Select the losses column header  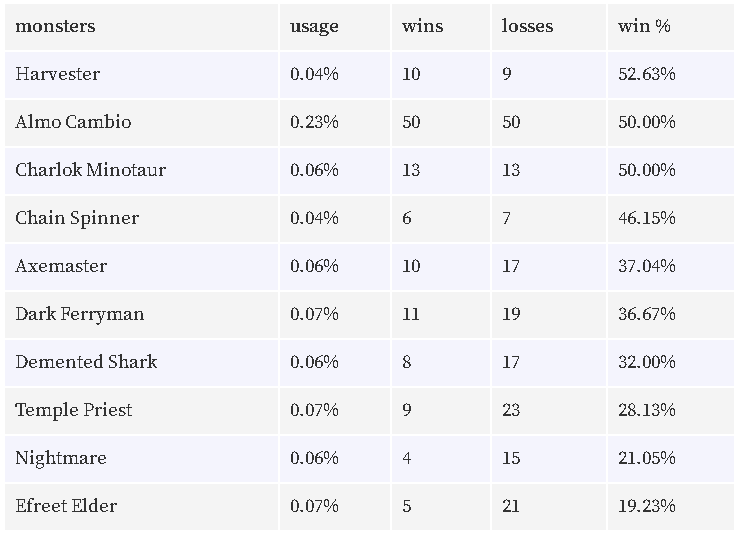tap(527, 26)
